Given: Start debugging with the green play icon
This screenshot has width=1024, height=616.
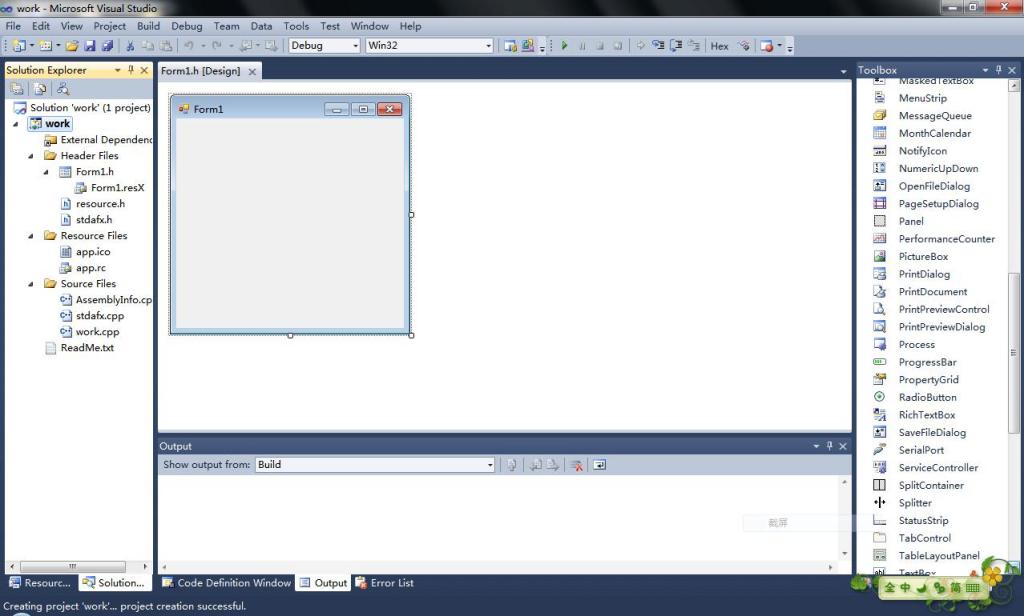Looking at the screenshot, I should 564,46.
